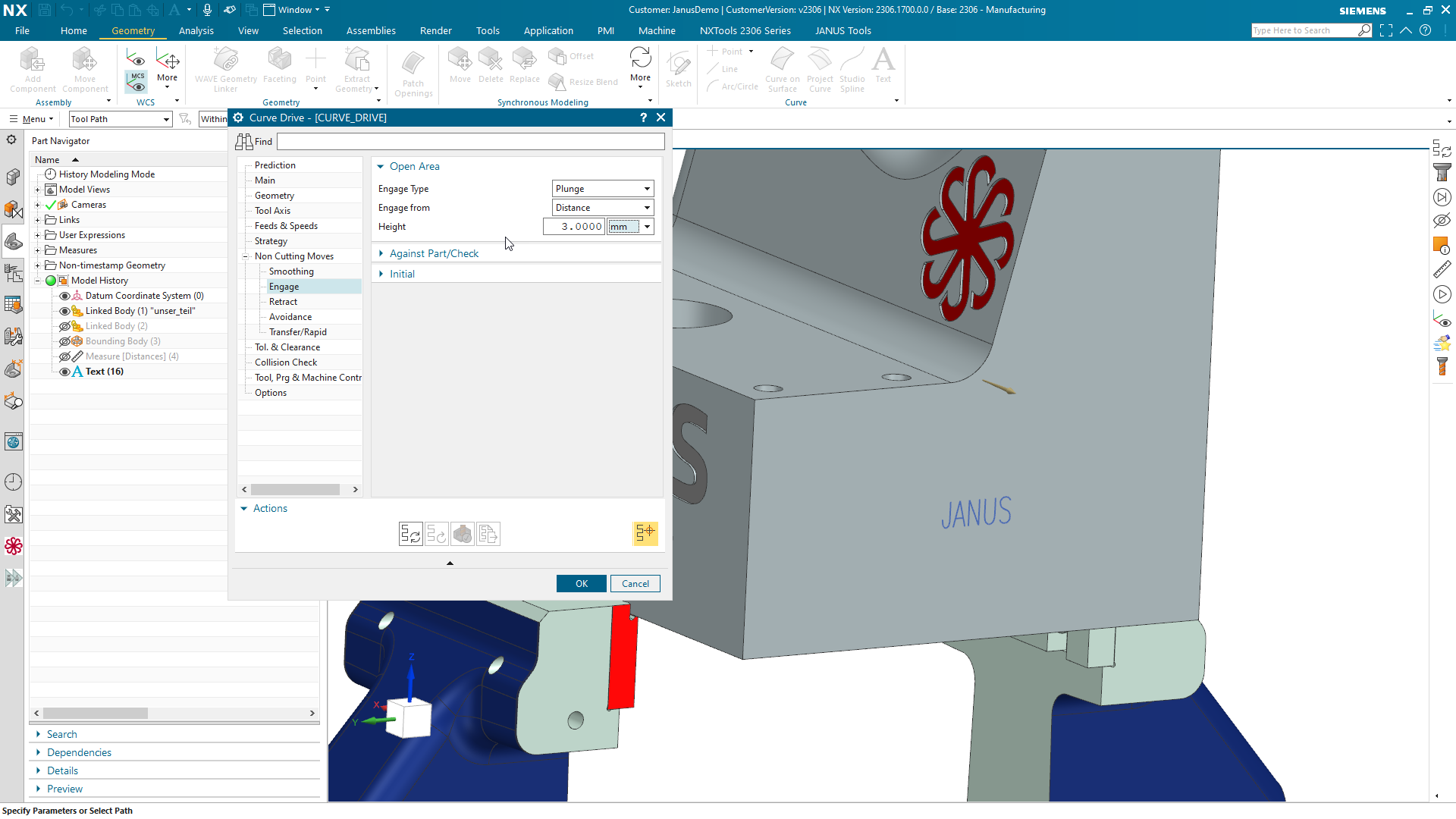The height and width of the screenshot is (819, 1456).
Task: Toggle the Cameras green checkmark
Action: point(51,205)
